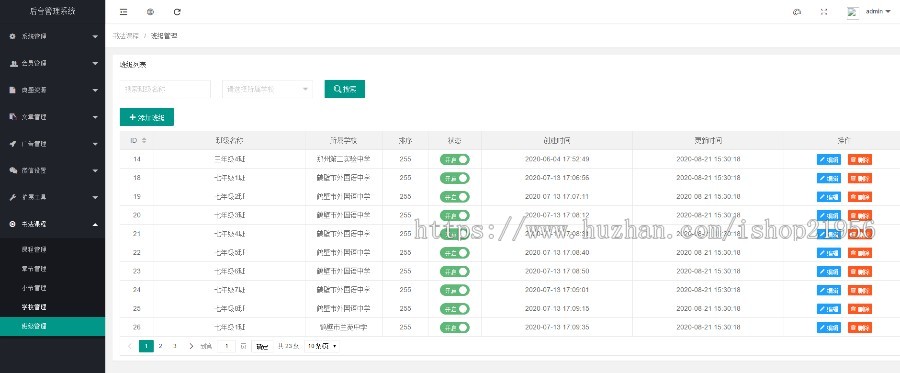Viewport: 900px width, 373px height.
Task: Go to next page with right arrow
Action: 191,346
